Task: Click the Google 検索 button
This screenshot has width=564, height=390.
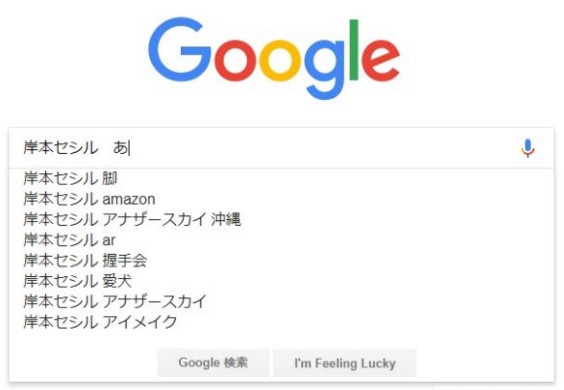Action: click(x=213, y=363)
